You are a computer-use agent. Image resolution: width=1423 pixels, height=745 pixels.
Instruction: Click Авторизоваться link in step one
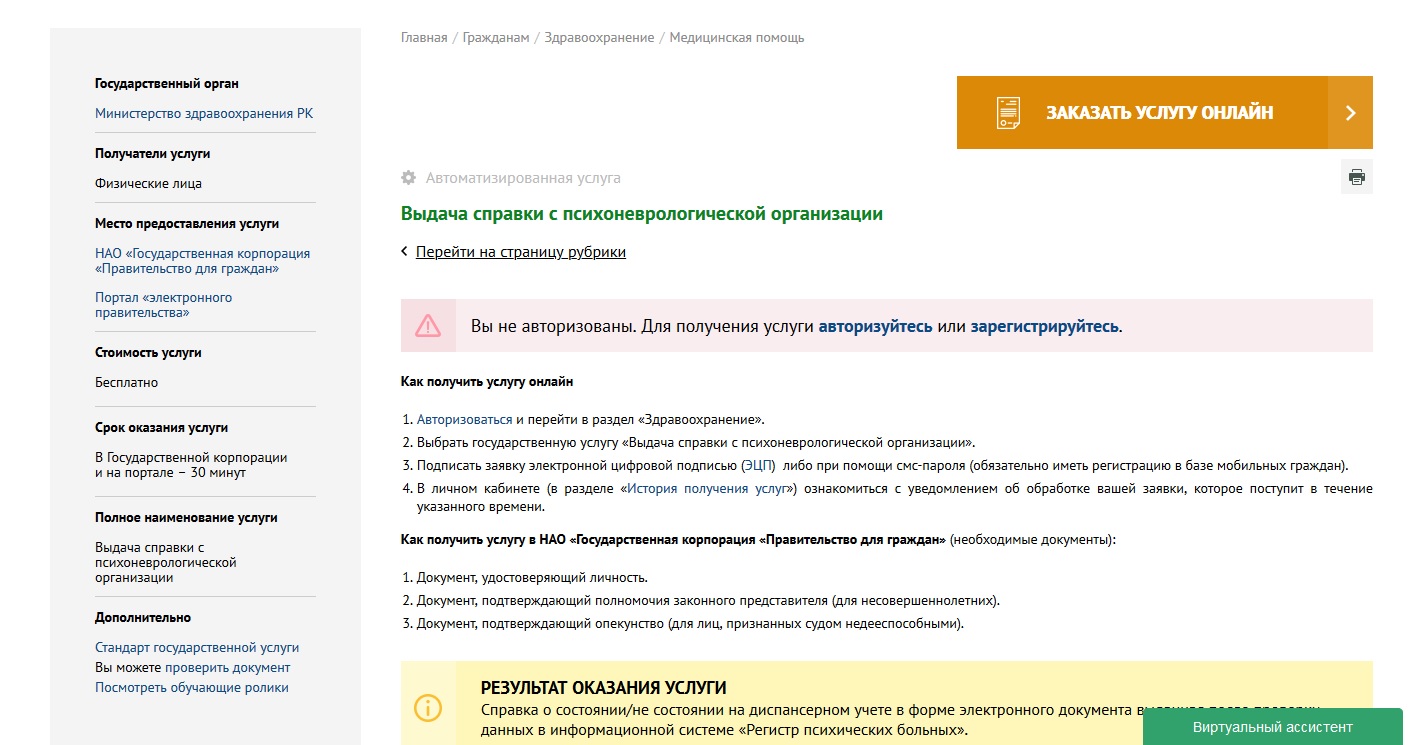464,420
